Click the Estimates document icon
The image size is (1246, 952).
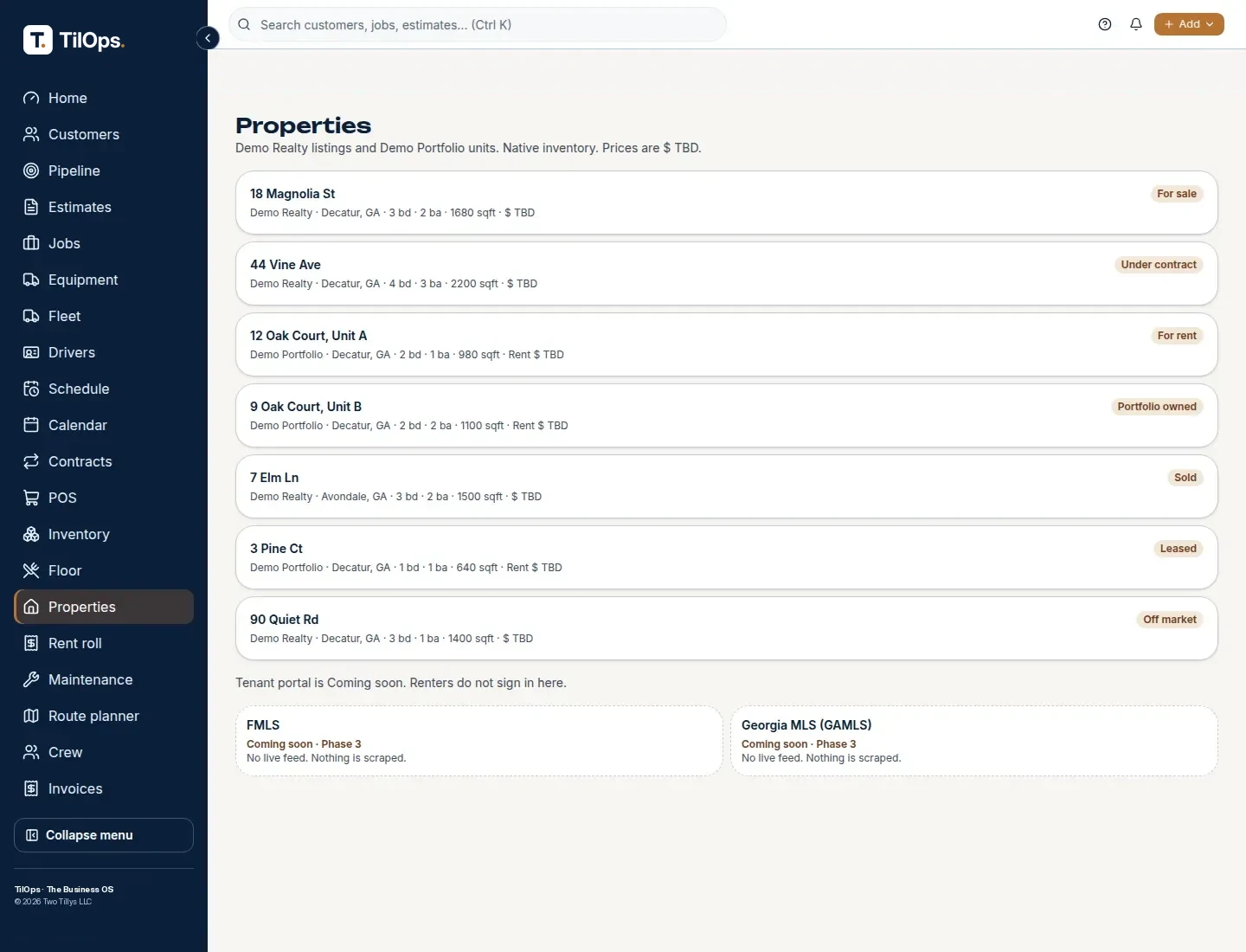[x=31, y=207]
